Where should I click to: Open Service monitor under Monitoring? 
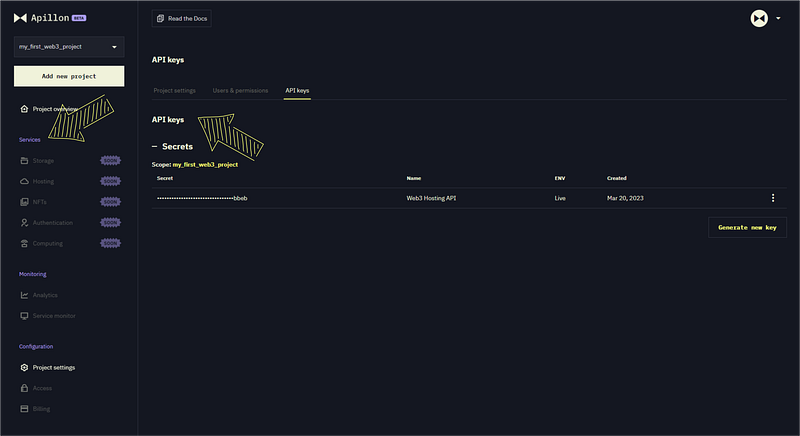(54, 316)
